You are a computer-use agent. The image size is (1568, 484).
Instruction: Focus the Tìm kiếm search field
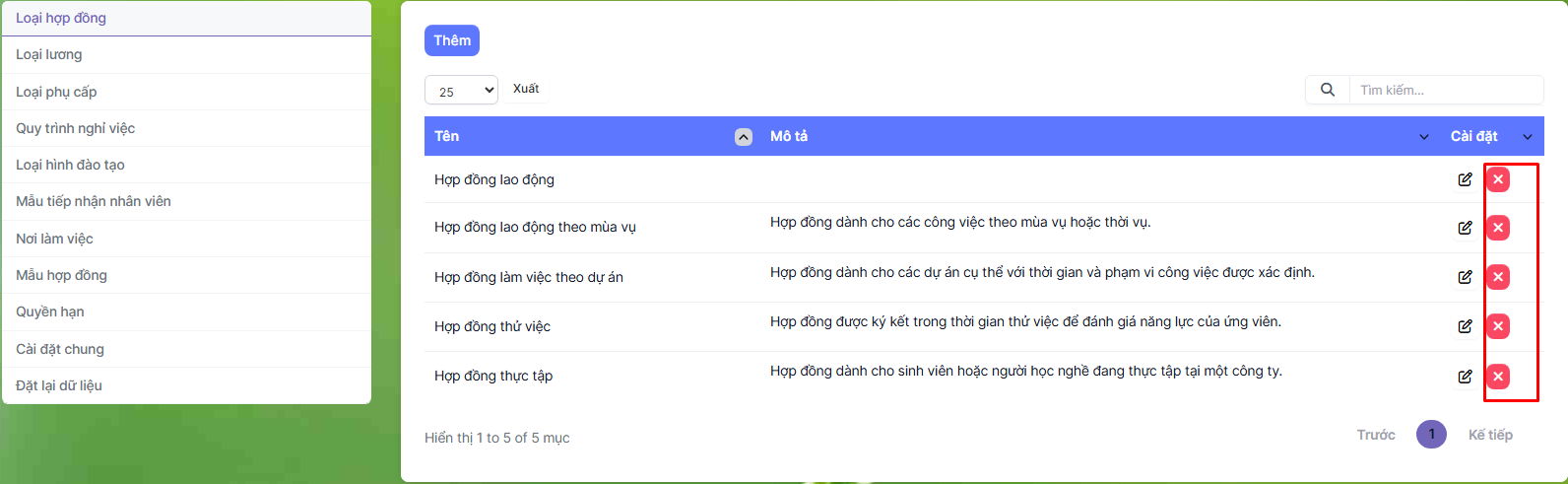click(x=1444, y=90)
